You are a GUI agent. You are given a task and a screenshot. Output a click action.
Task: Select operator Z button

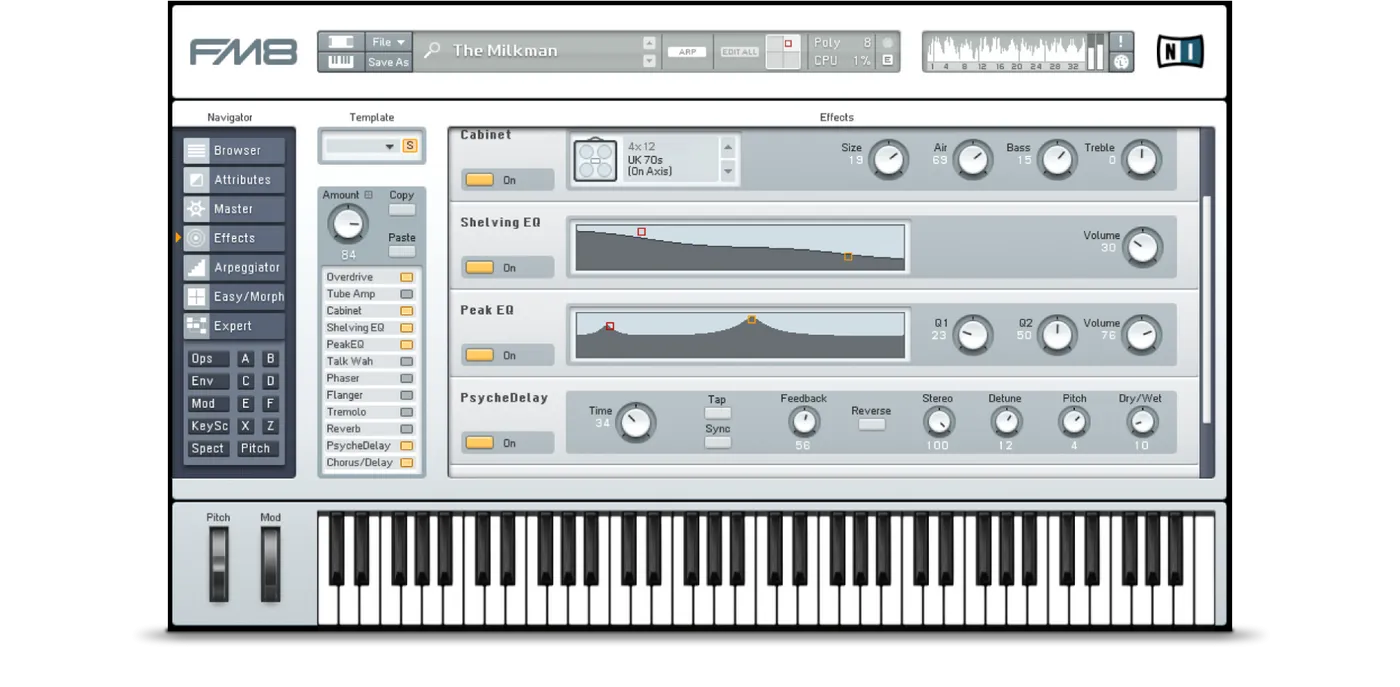coord(270,426)
